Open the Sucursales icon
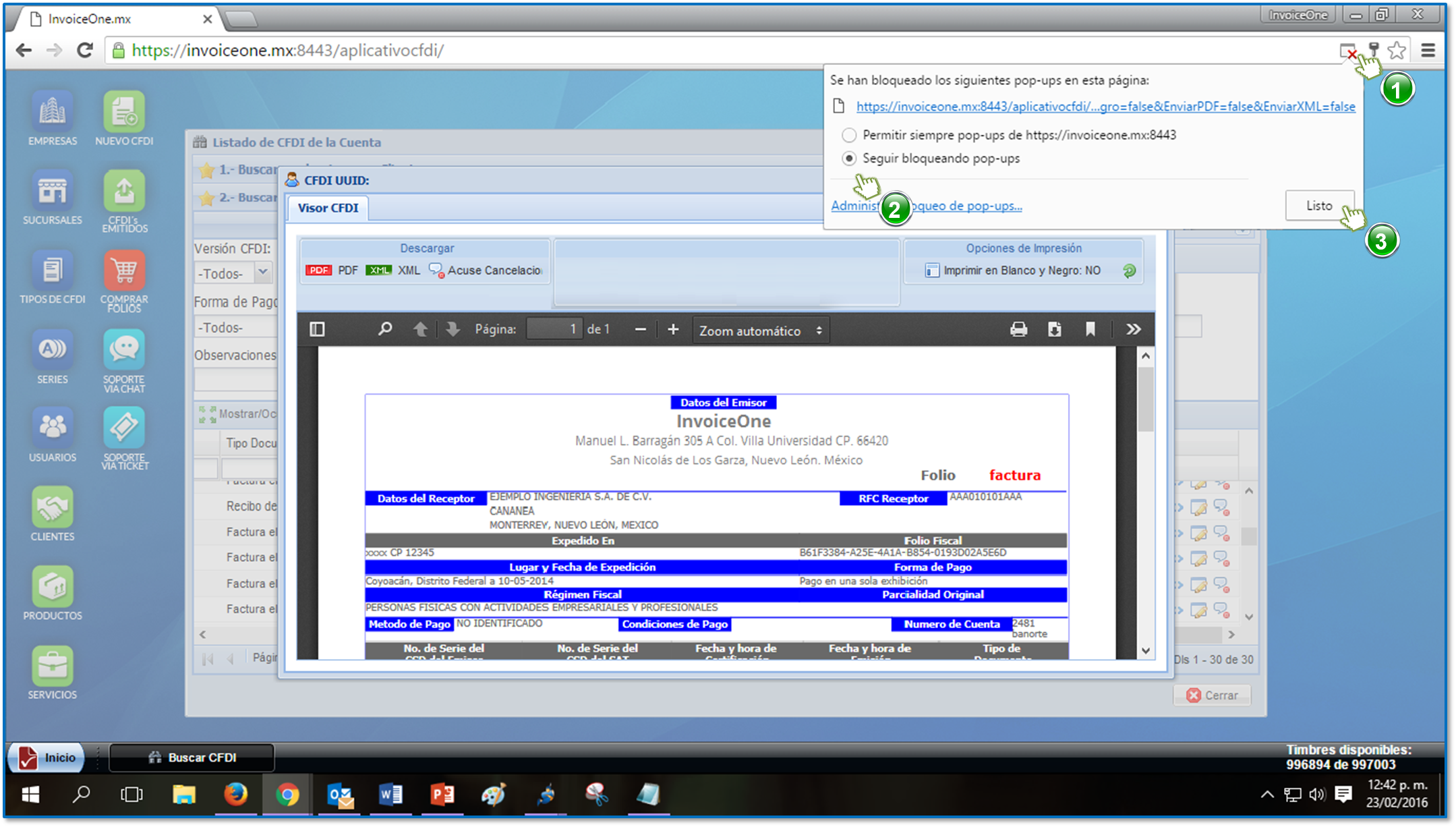The width and height of the screenshot is (1456, 827). coord(53,197)
